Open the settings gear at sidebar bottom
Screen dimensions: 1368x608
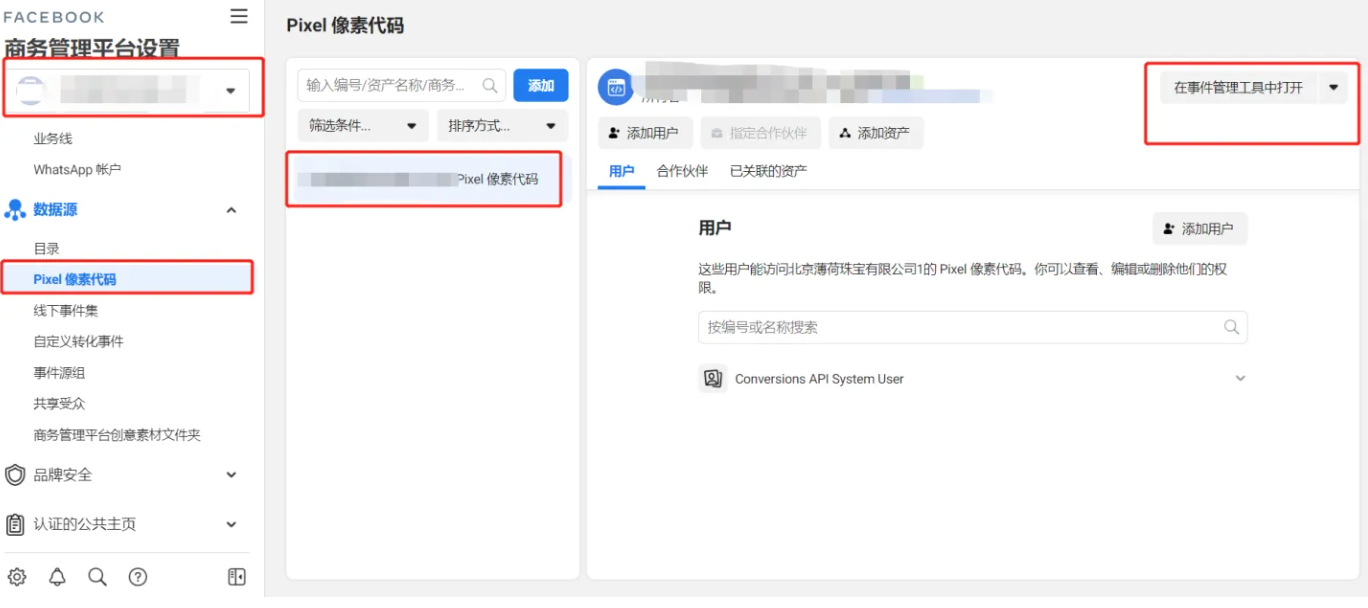17,577
